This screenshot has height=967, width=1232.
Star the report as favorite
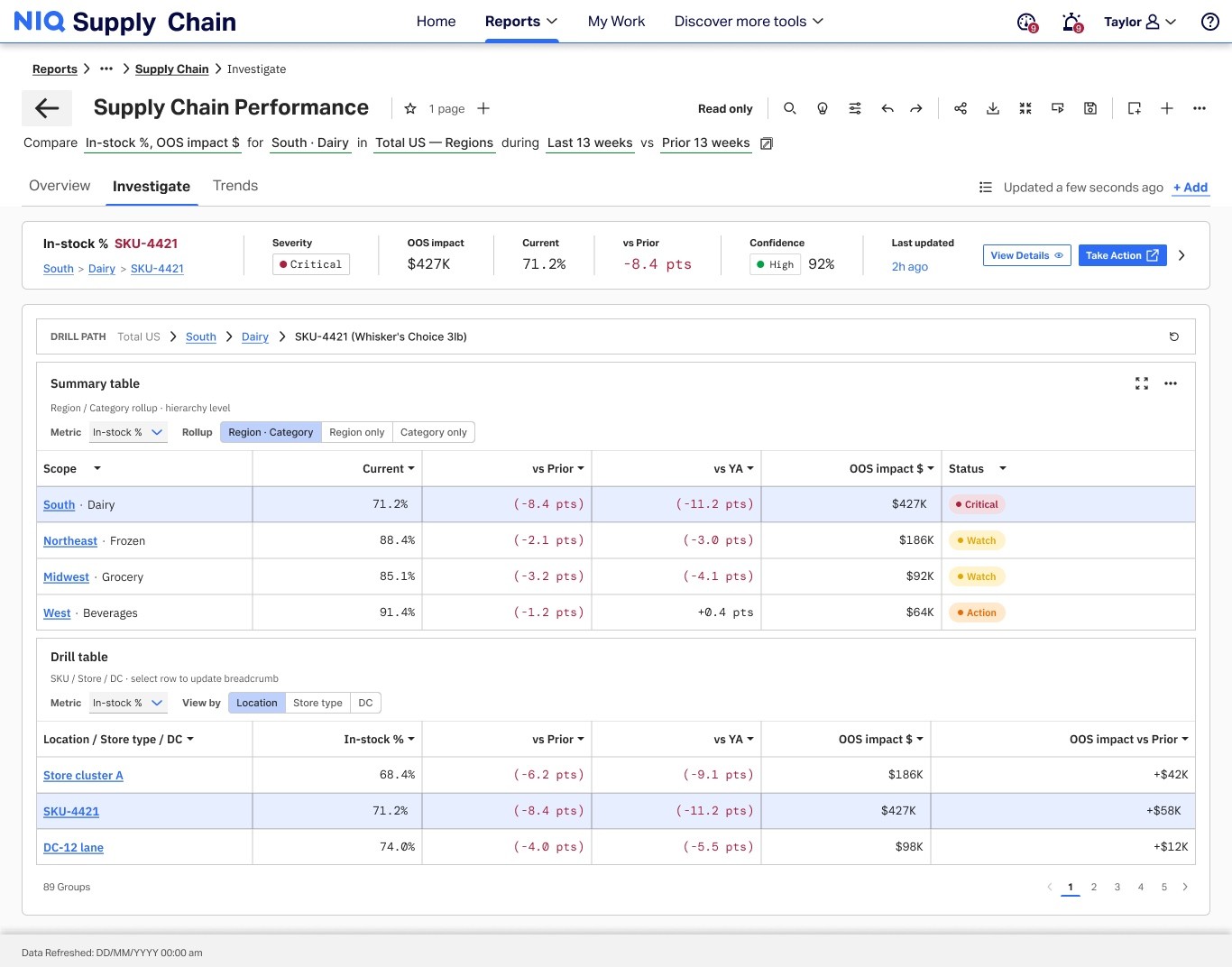(410, 108)
